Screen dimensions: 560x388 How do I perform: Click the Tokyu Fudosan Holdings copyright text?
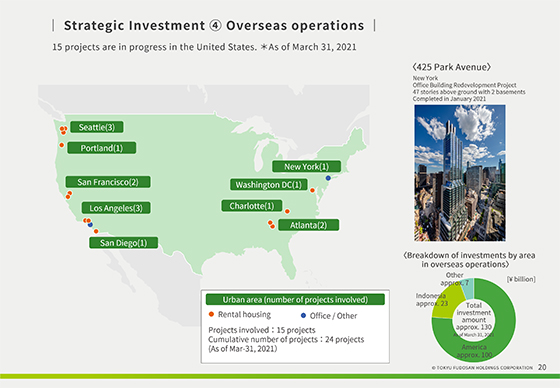point(482,368)
